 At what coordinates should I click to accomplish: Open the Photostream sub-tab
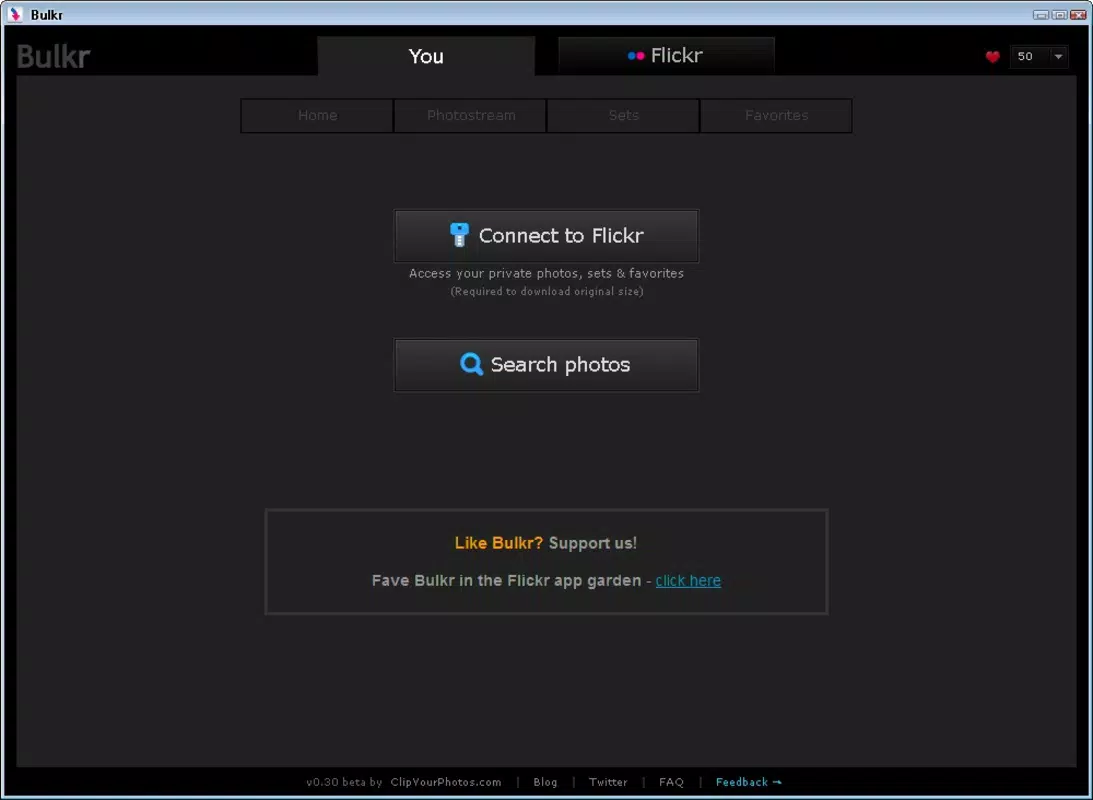pyautogui.click(x=471, y=116)
